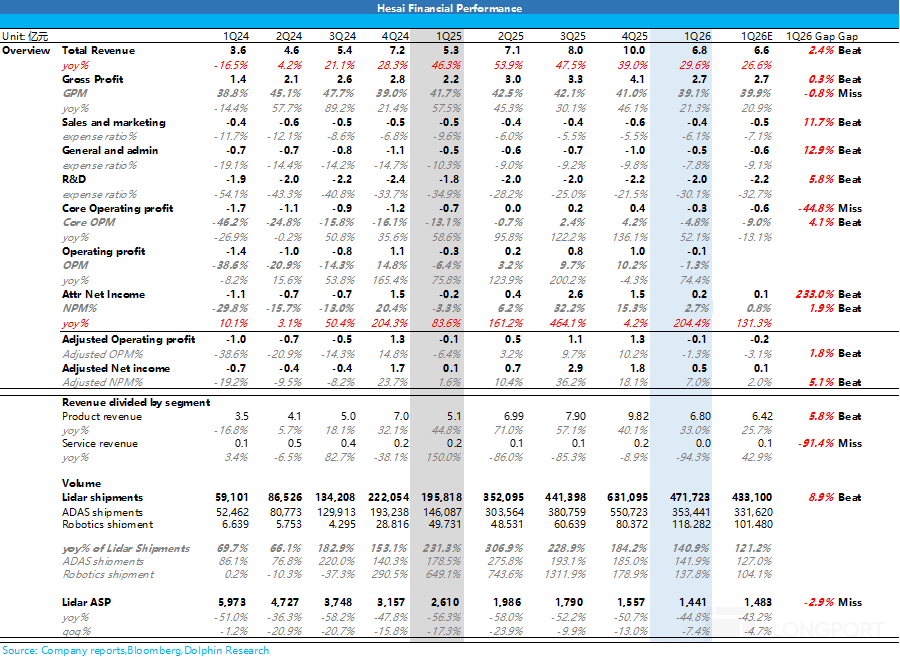
Task: Select the 'yoy% of Lidar Shipments' row label
Action: pyautogui.click(x=126, y=549)
